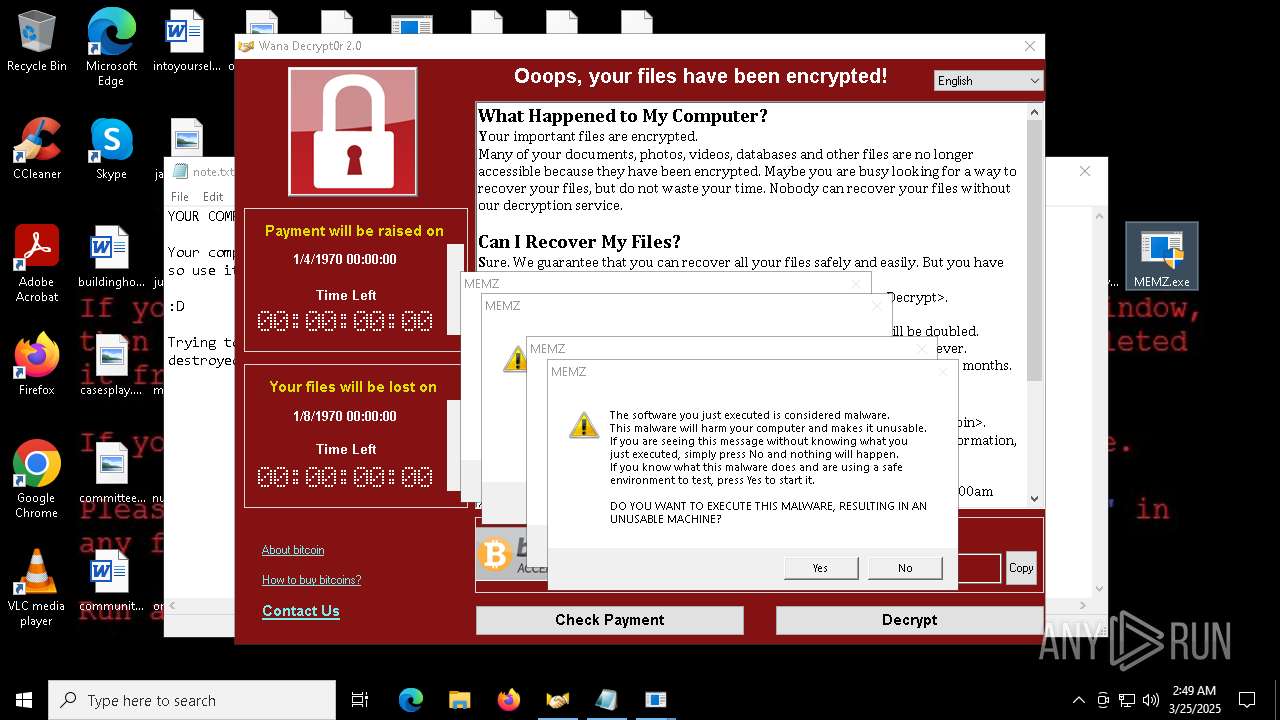
Task: Show hidden system tray icons
Action: (x=1078, y=700)
